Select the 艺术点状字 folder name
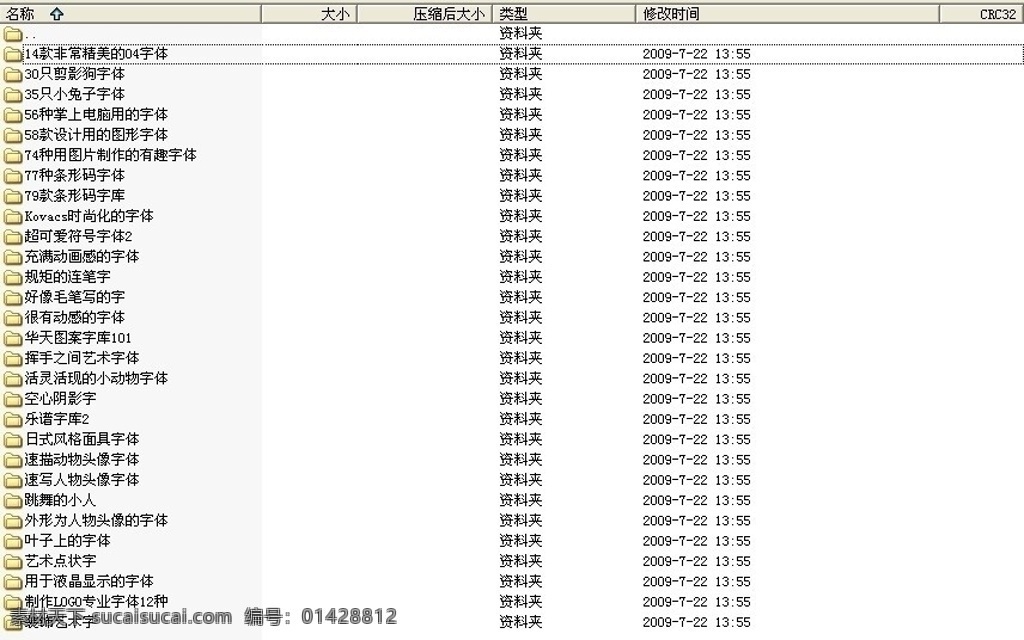Viewport: 1024px width, 640px height. click(60, 561)
